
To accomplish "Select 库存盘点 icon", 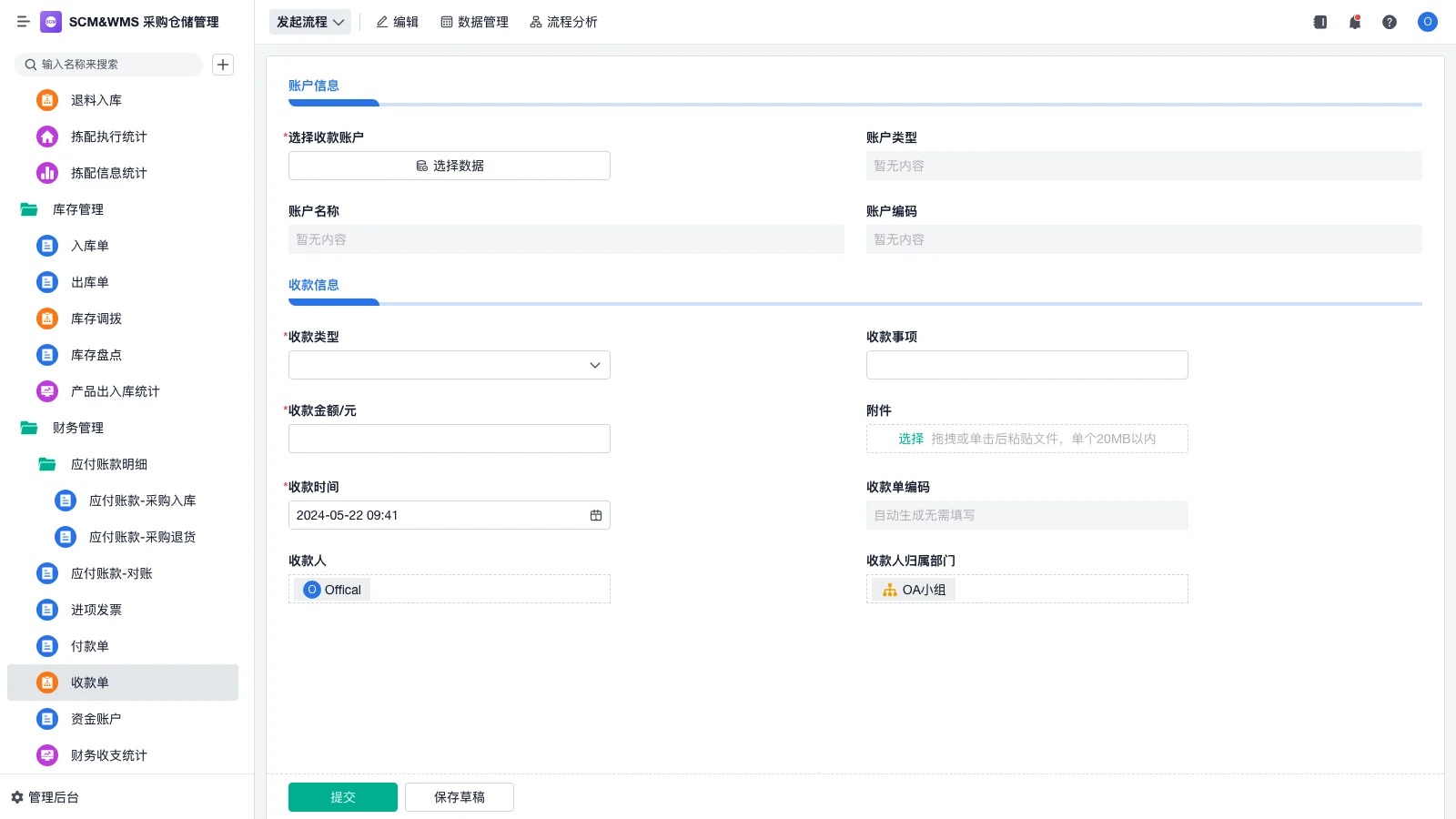I will (x=47, y=355).
